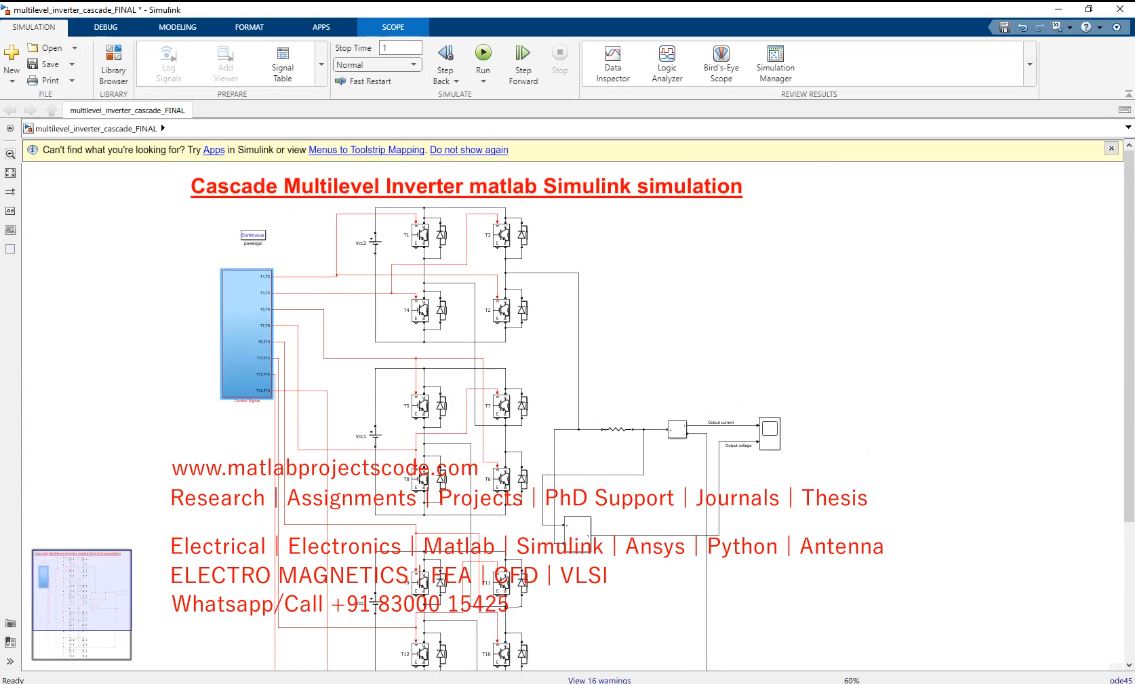Expand the Review Results gallery

click(x=1029, y=64)
